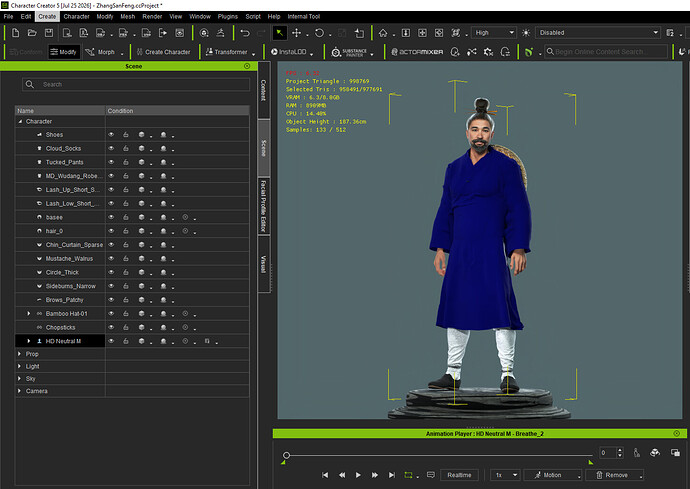Click the magnifier icon in Scene search
The image size is (690, 489).
click(x=29, y=84)
